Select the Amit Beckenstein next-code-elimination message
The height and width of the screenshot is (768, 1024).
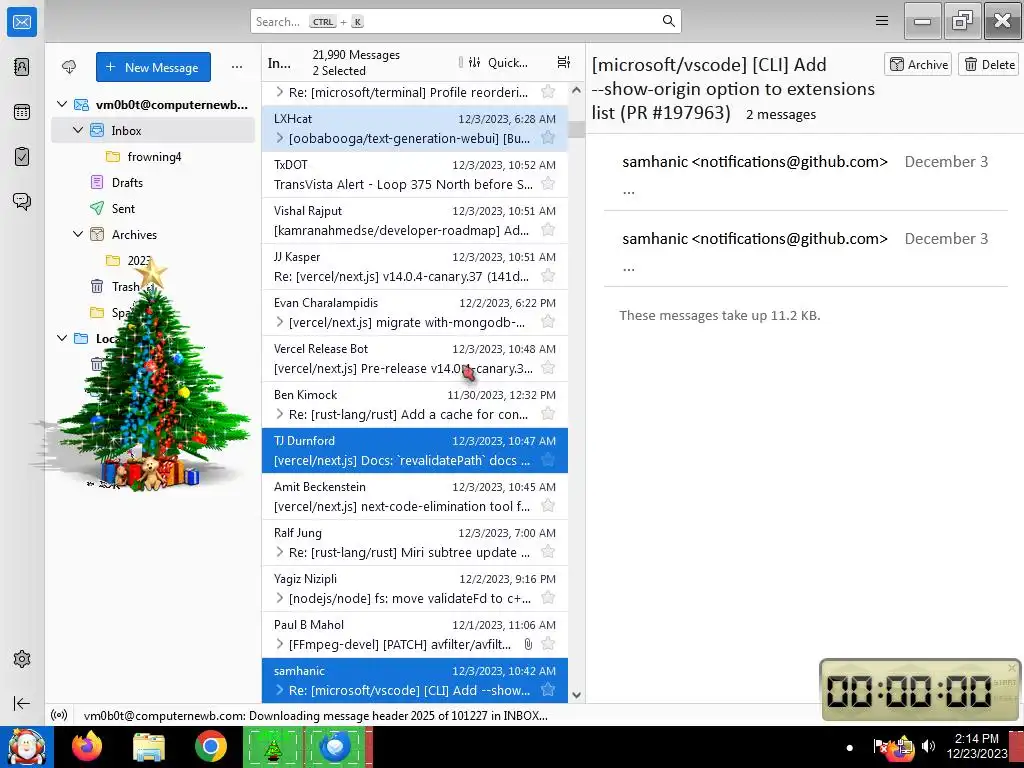tap(415, 497)
